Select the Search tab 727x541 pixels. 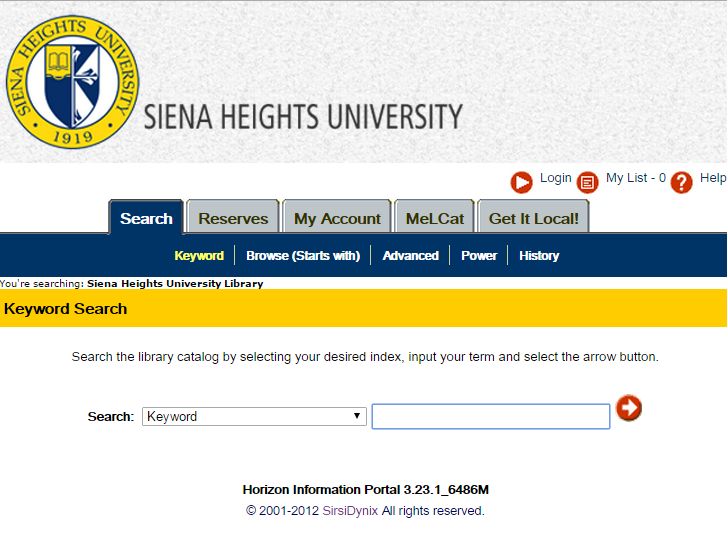coord(146,218)
